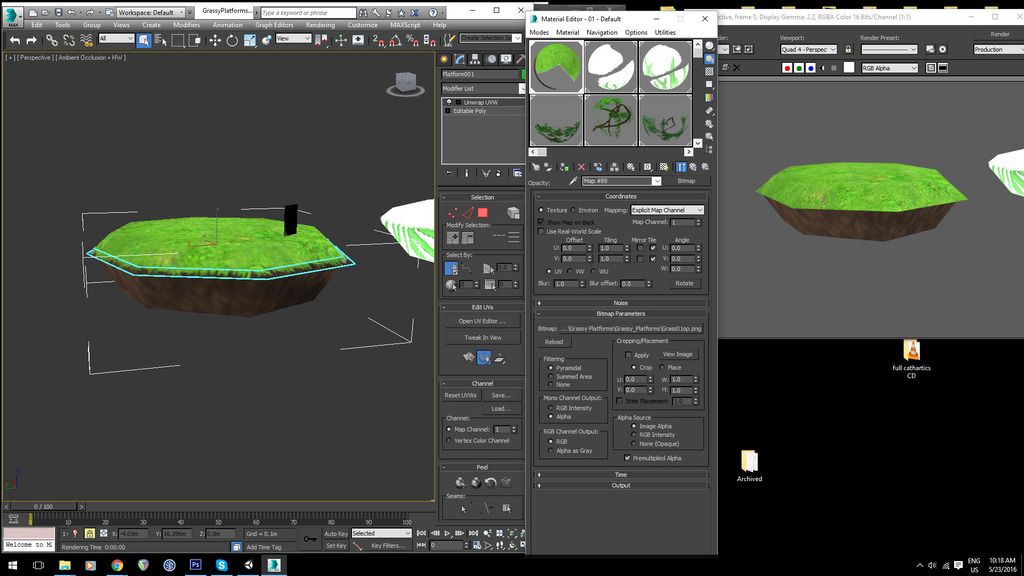
Task: Open the Mapping type dropdown
Action: click(667, 210)
